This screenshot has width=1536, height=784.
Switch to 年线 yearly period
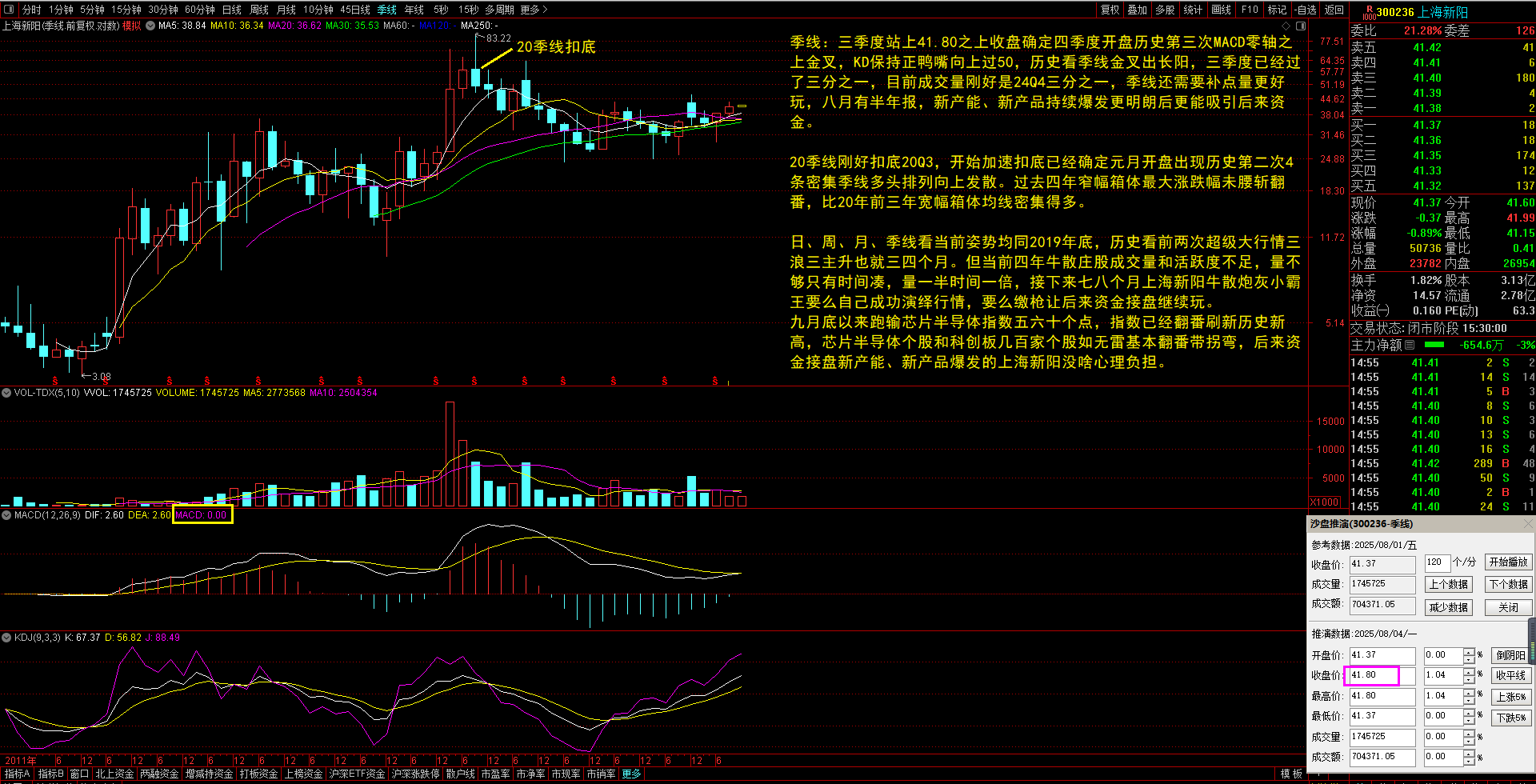pos(414,10)
